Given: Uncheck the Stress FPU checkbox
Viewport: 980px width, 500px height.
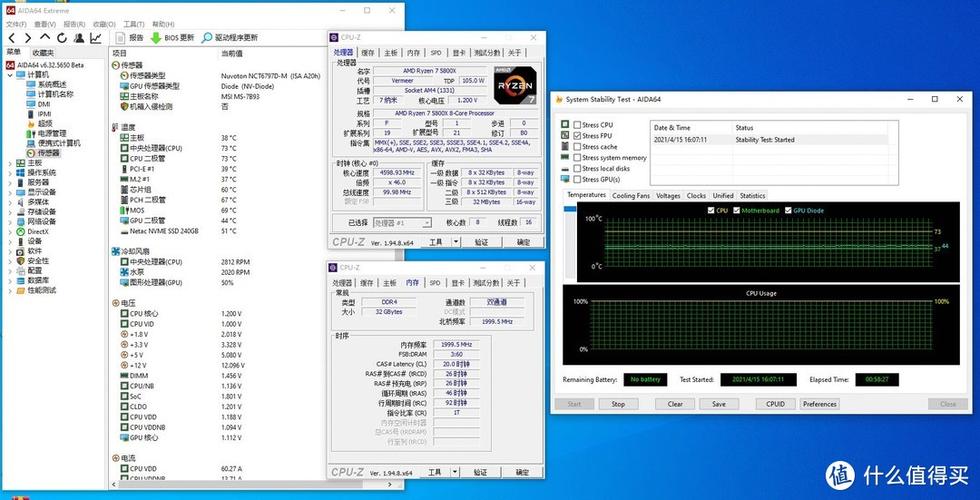Looking at the screenshot, I should coord(577,136).
